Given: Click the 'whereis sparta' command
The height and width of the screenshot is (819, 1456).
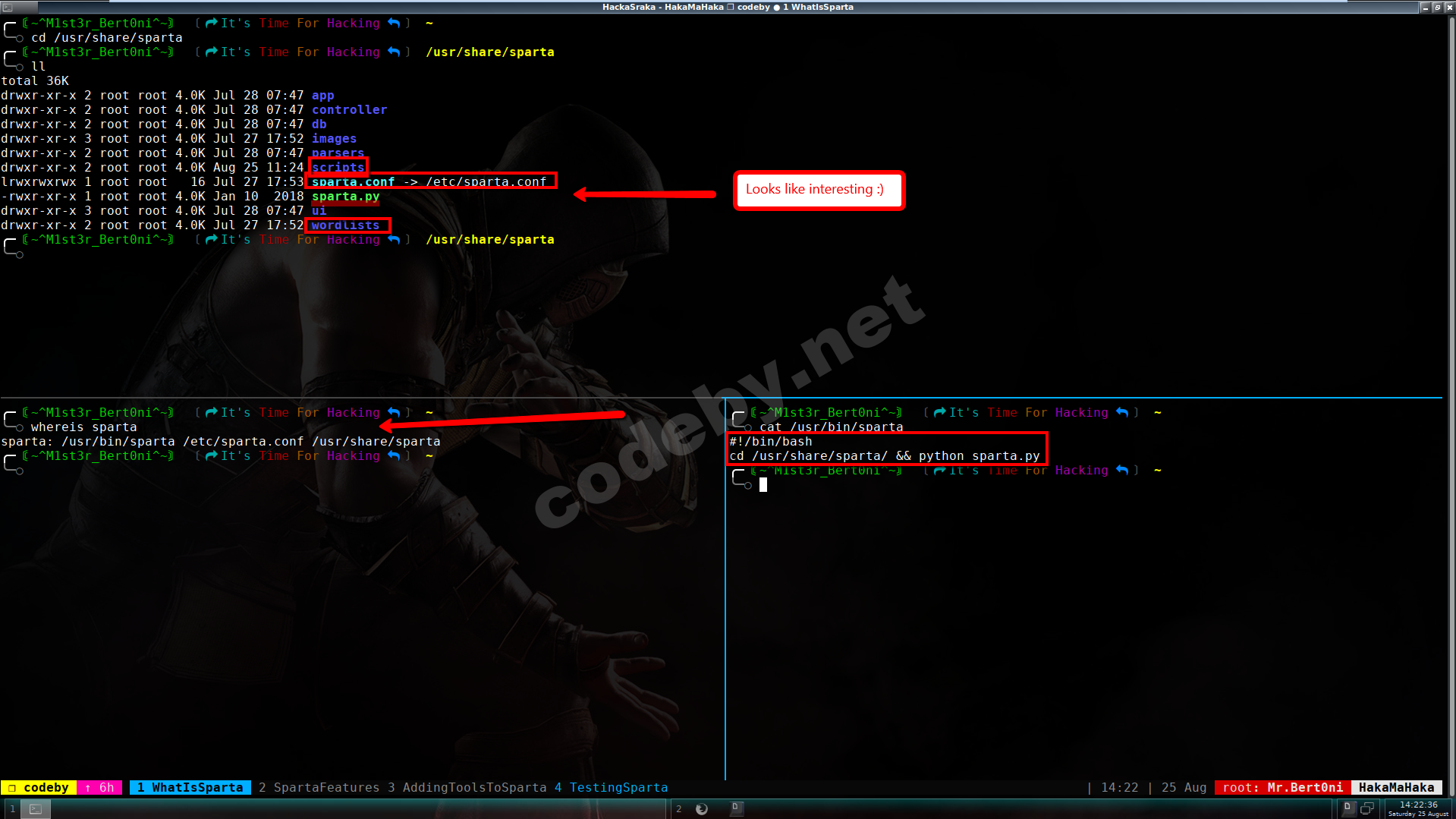Looking at the screenshot, I should (84, 427).
